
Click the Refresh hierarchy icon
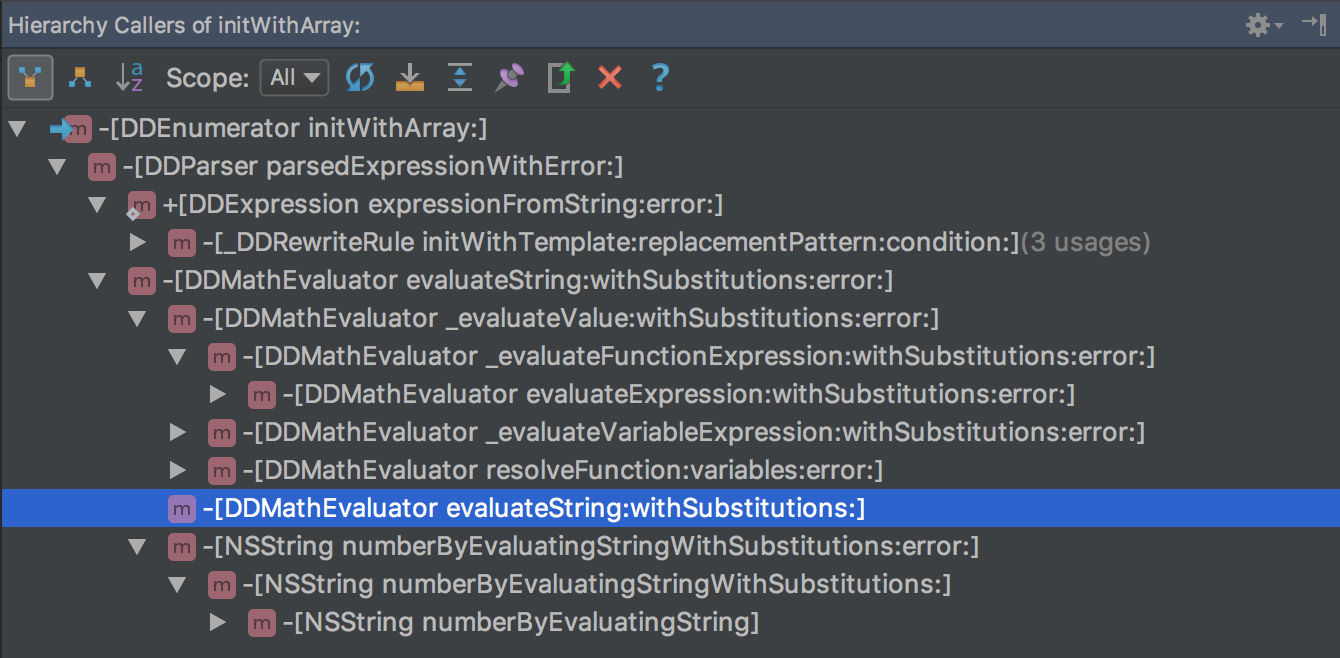(360, 77)
